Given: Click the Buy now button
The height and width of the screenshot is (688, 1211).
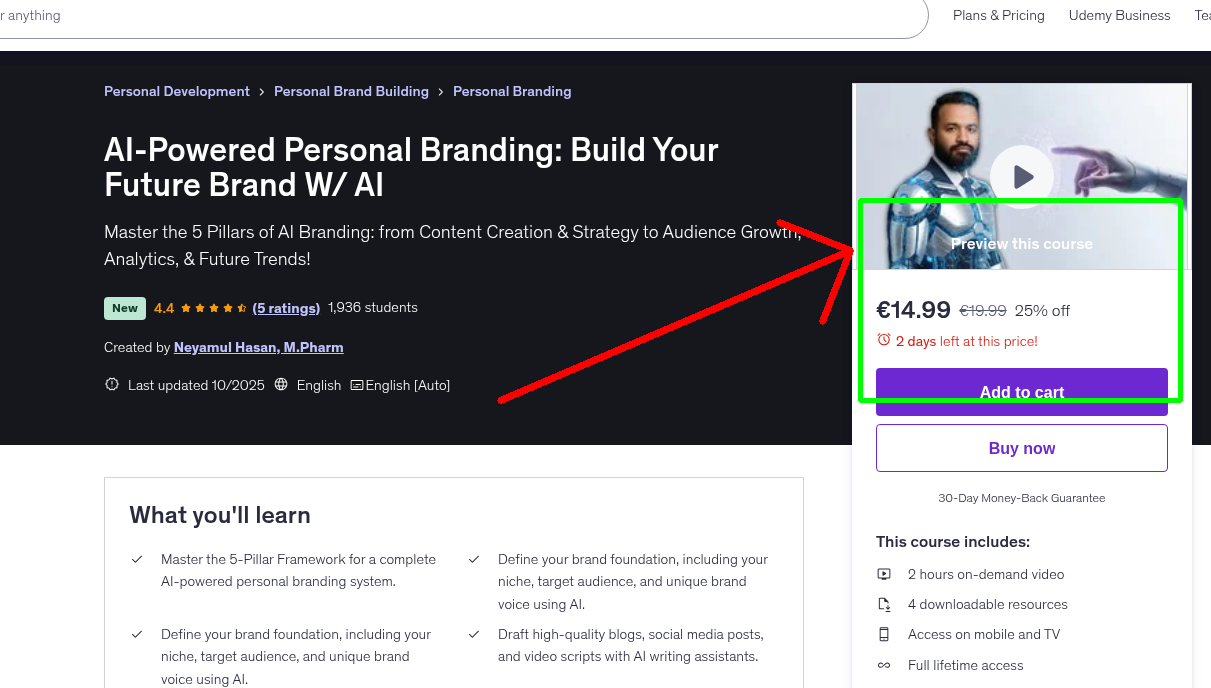Looking at the screenshot, I should coord(1021,447).
